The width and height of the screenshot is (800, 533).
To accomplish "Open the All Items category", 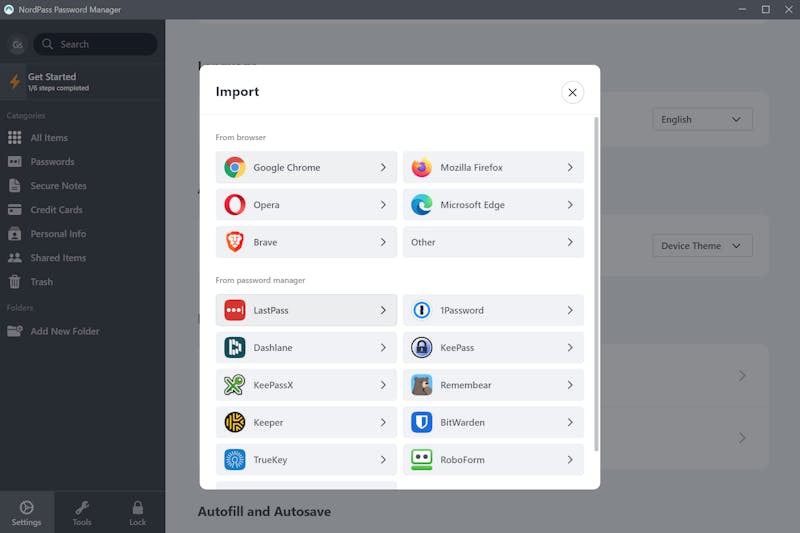I will [82, 138].
